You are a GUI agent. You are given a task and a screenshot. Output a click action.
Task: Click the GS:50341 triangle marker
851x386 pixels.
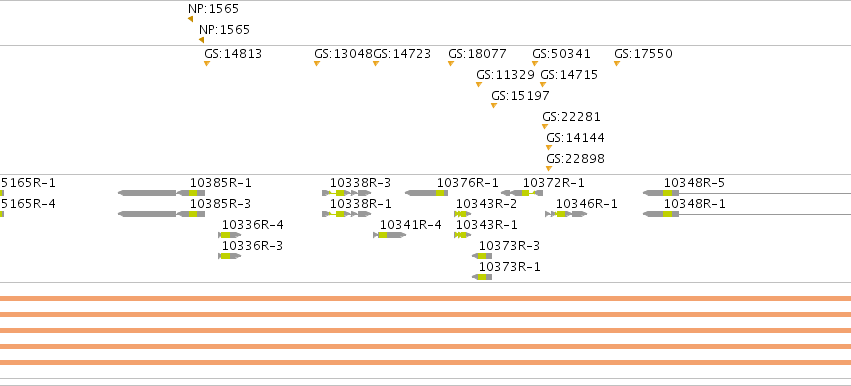pos(535,64)
